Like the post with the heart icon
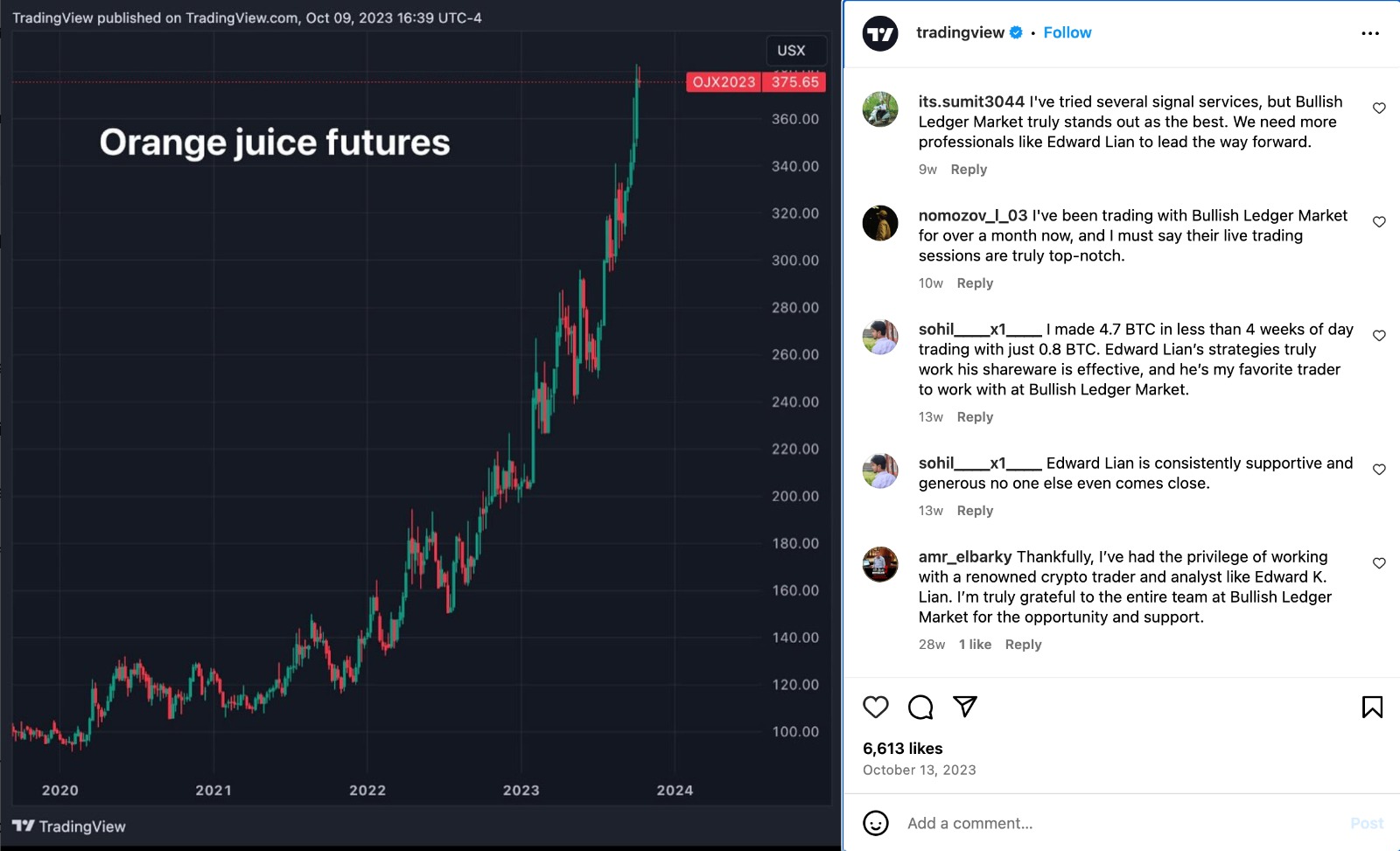The image size is (1400, 851). (x=876, y=707)
